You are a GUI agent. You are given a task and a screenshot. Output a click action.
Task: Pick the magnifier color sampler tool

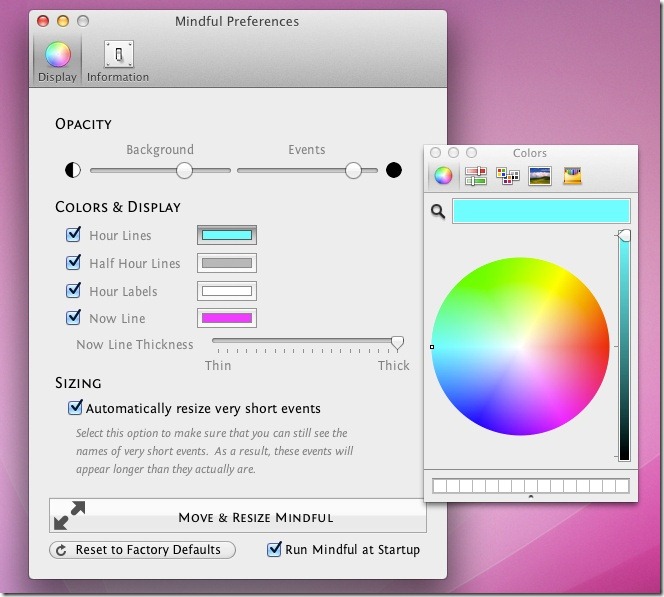(x=438, y=211)
